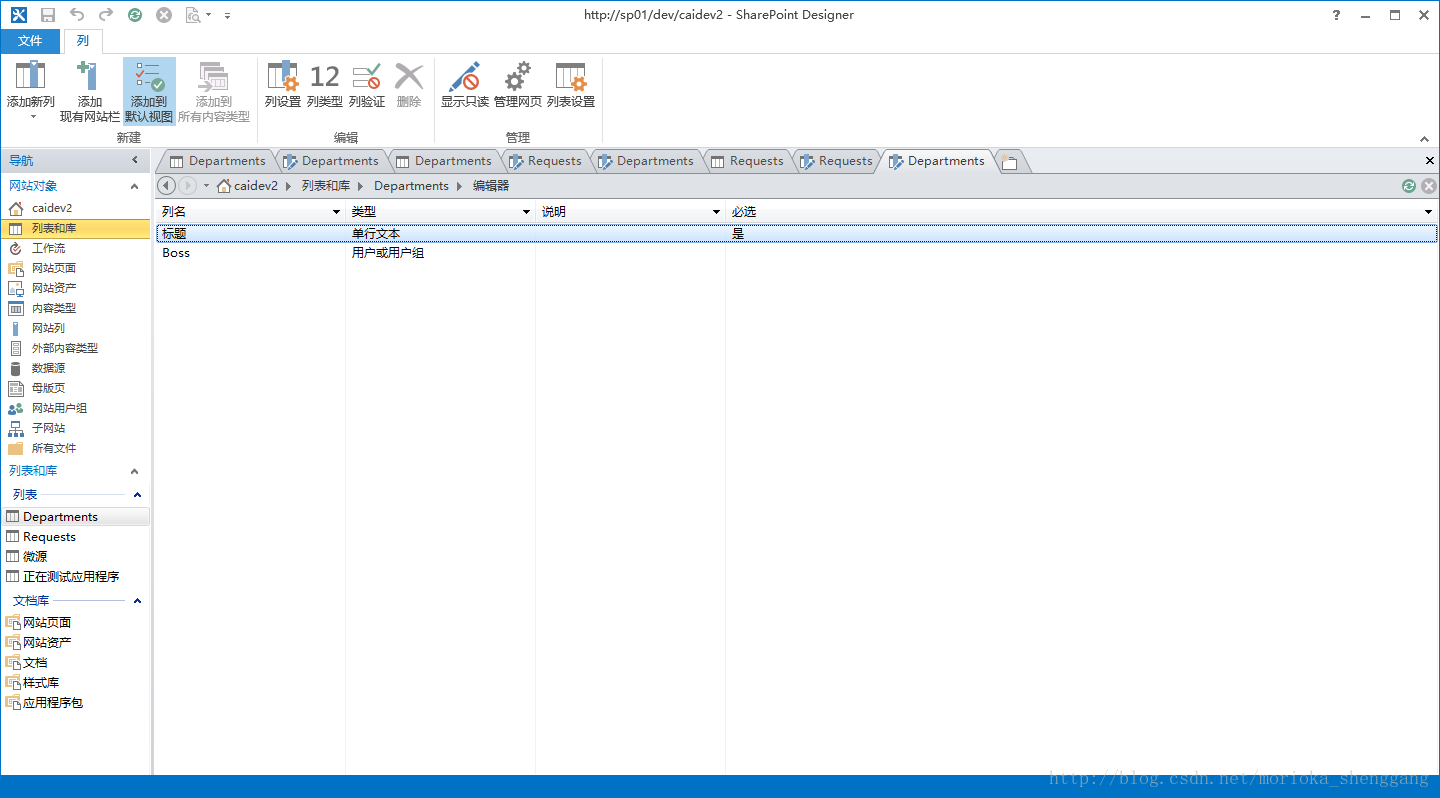The width and height of the screenshot is (1440, 798).
Task: Collapse the 网站对象 section
Action: point(135,186)
